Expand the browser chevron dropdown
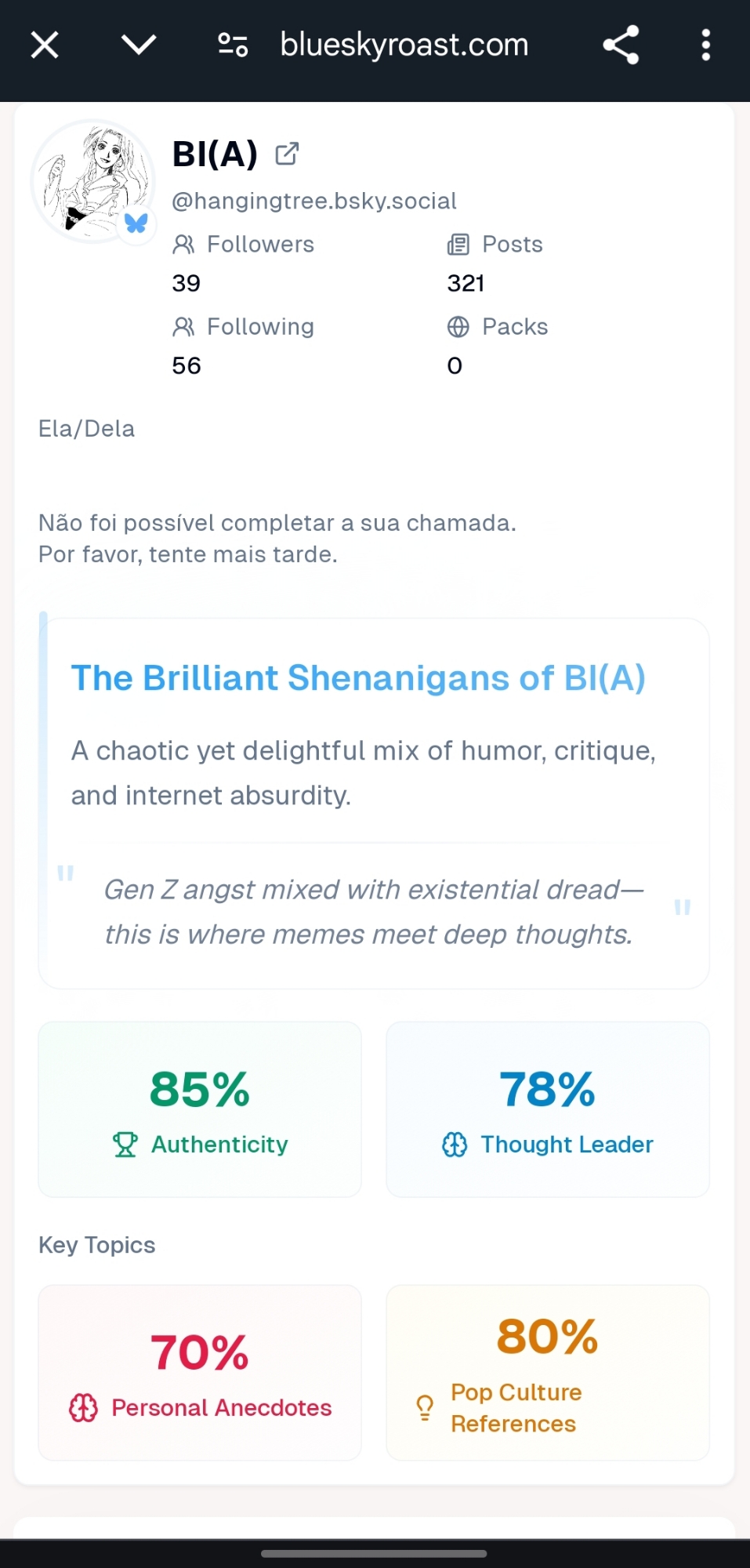 pos(139,45)
